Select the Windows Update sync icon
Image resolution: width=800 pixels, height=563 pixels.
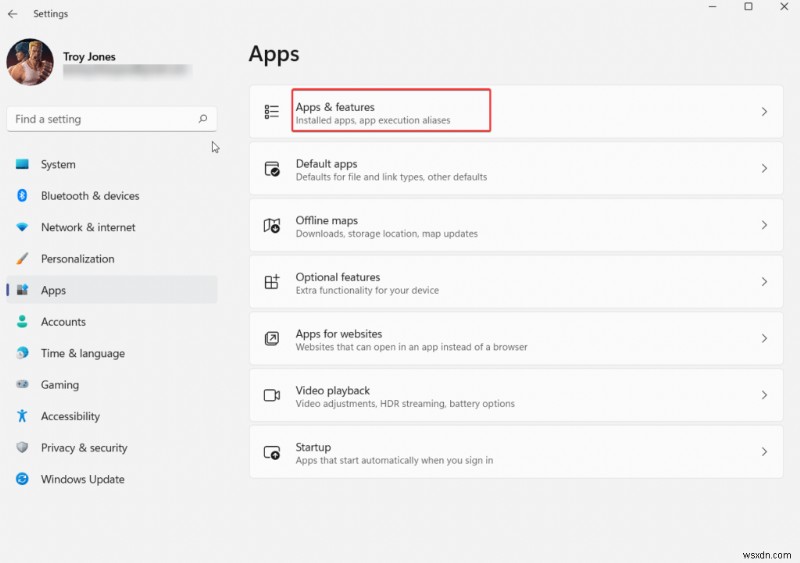tap(22, 479)
